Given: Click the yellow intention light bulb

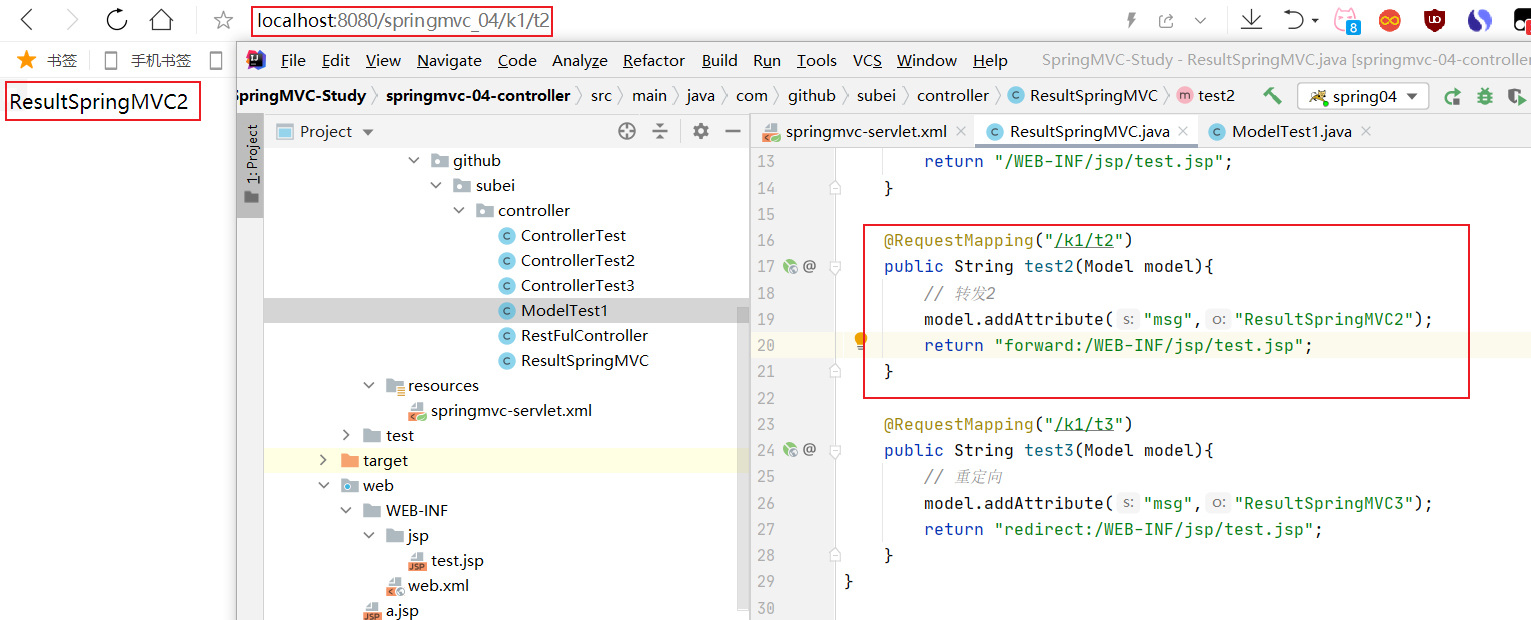Looking at the screenshot, I should point(860,342).
